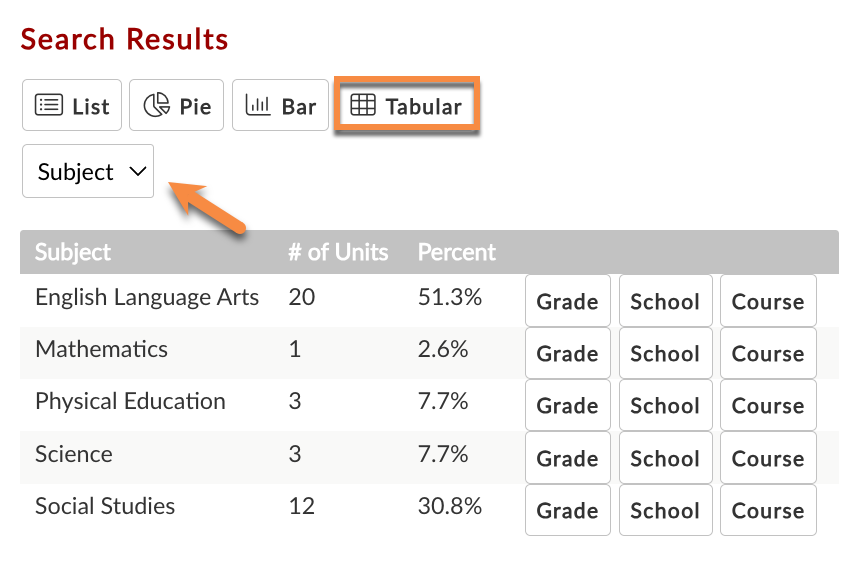
Task: Show Social Studies by School
Action: click(665, 510)
